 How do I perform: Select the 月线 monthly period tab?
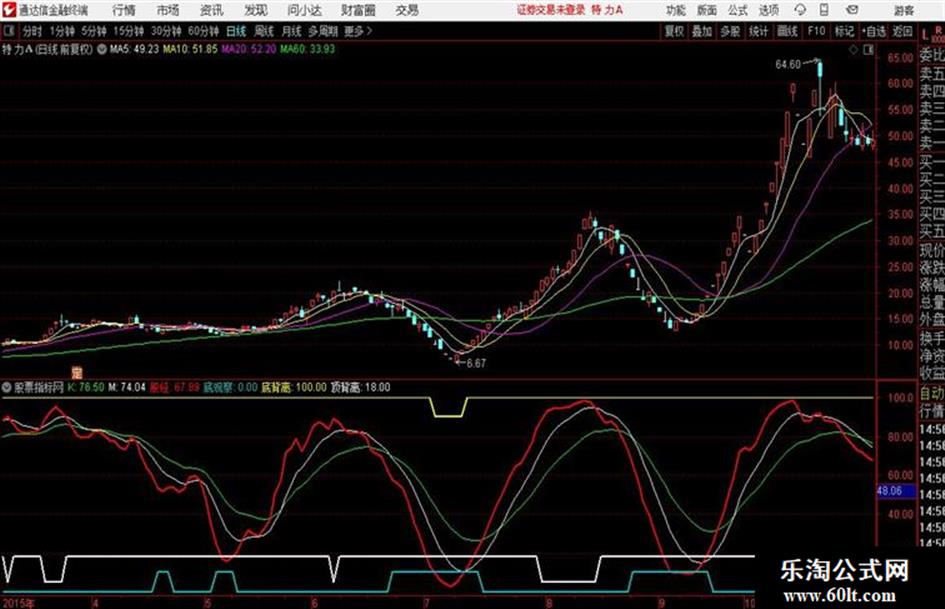click(x=292, y=31)
